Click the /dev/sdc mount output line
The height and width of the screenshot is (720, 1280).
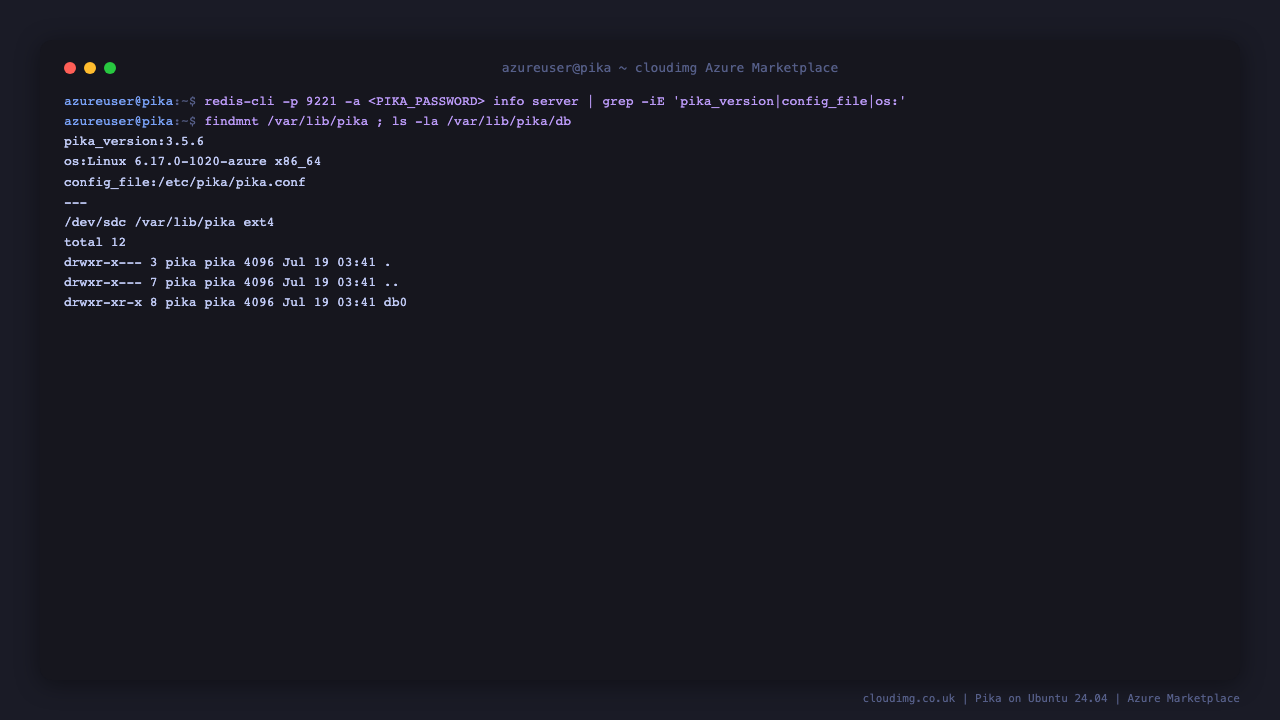(x=169, y=222)
